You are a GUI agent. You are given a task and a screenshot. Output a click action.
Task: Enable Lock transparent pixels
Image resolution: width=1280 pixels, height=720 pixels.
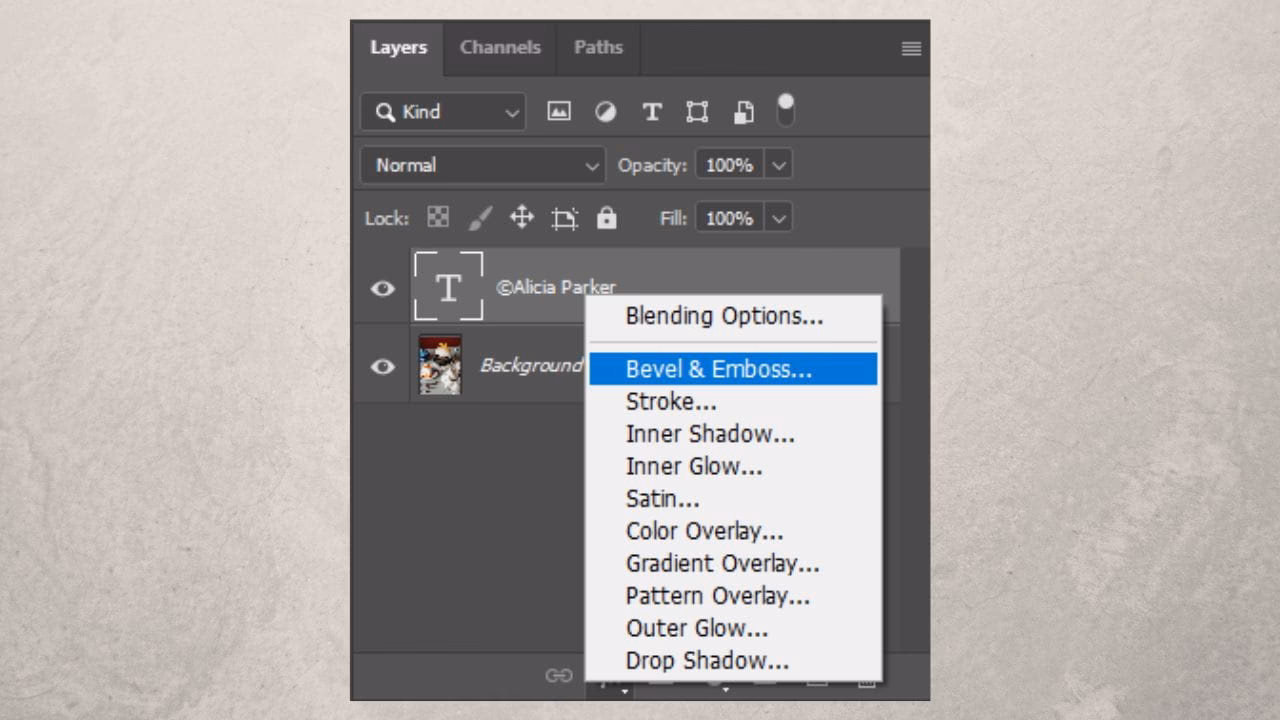(437, 218)
